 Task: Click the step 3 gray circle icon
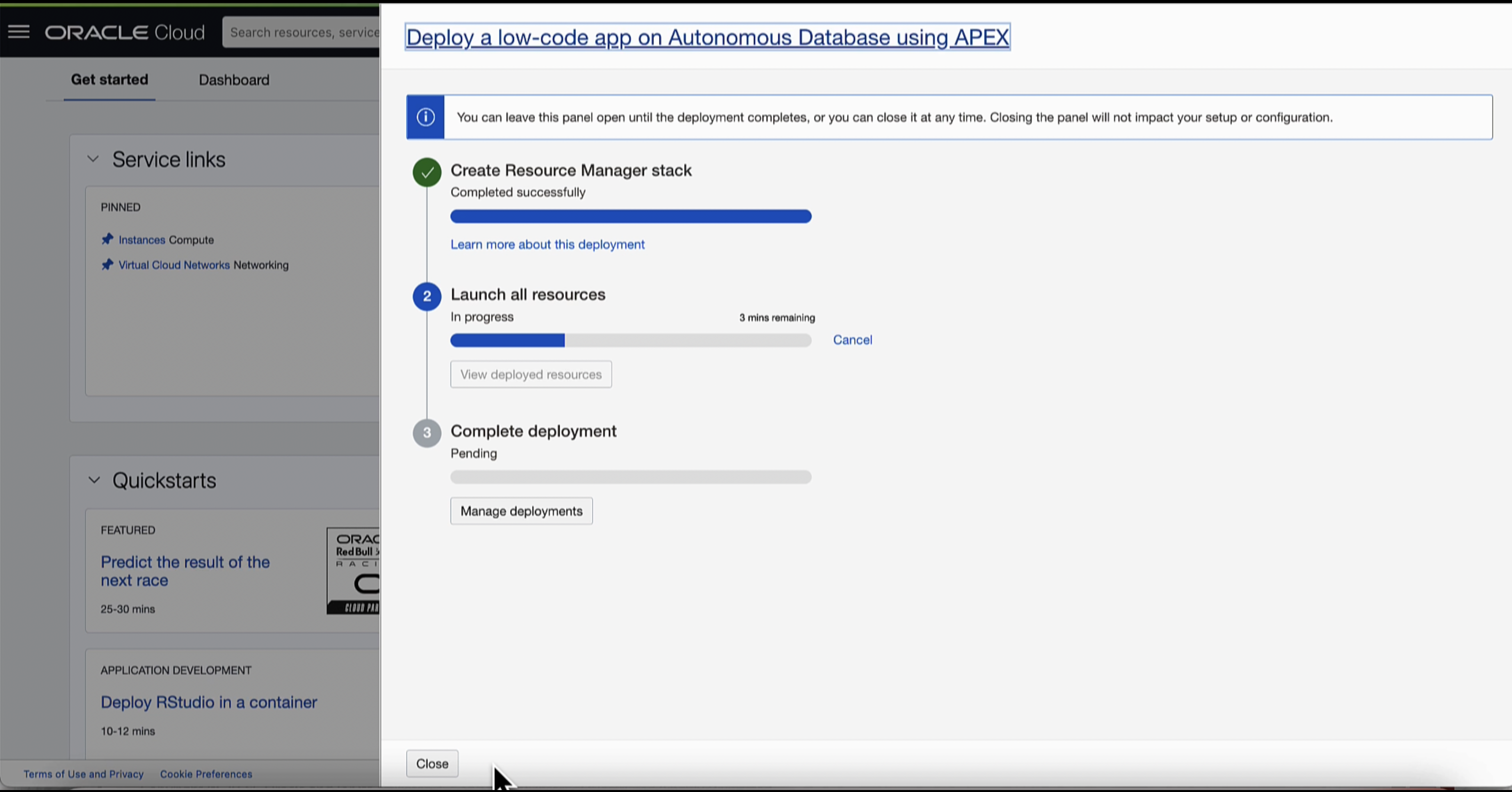(x=426, y=433)
